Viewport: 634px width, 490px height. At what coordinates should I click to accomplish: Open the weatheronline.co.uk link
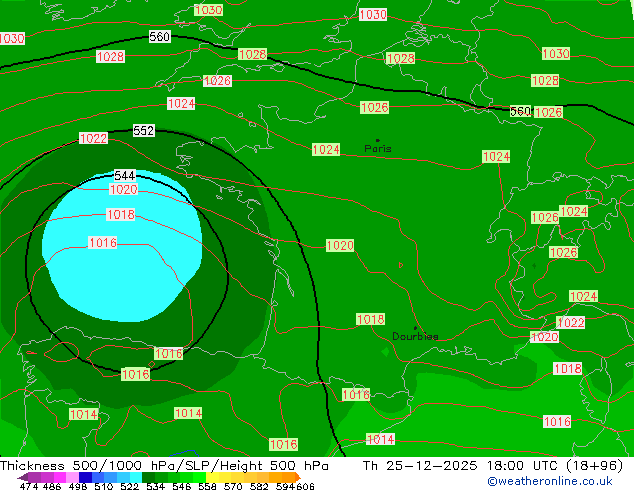(x=549, y=481)
